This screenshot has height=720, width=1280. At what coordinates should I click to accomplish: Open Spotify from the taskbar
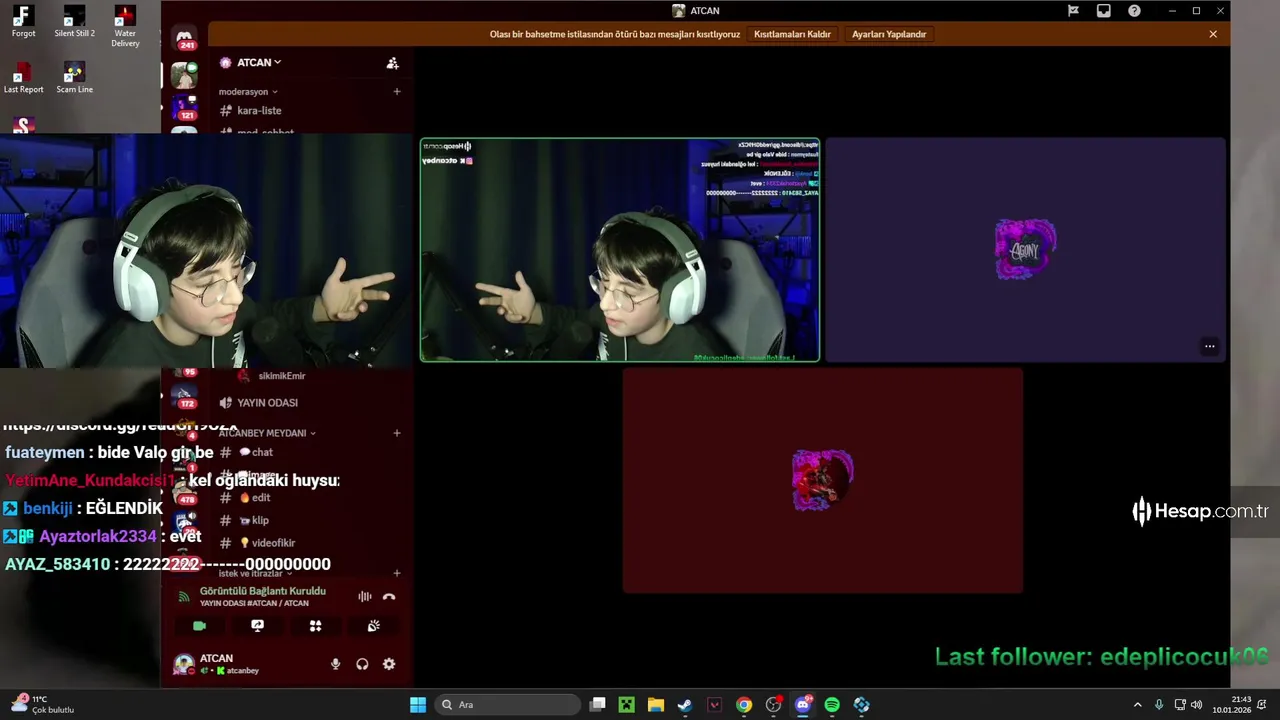coord(832,705)
